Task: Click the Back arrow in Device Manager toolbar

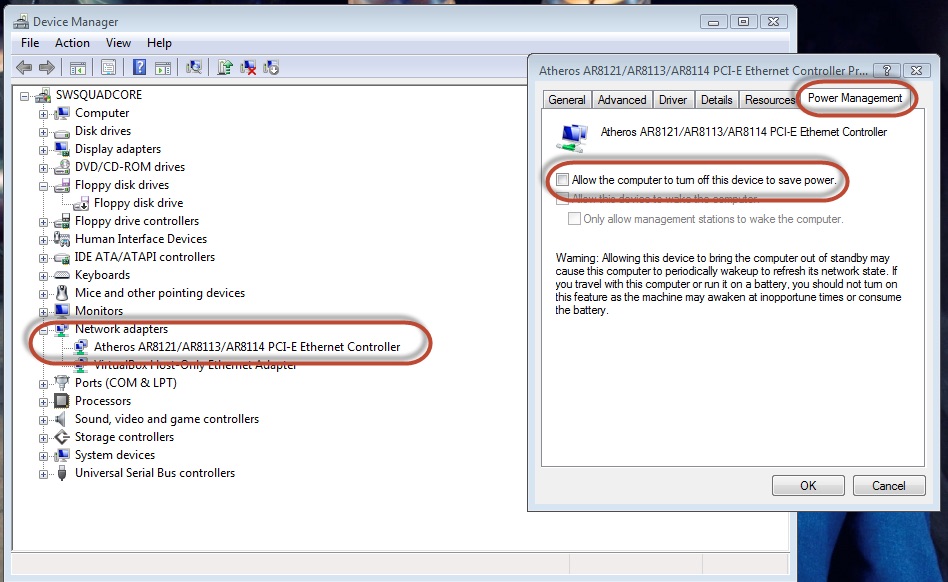Action: click(24, 67)
